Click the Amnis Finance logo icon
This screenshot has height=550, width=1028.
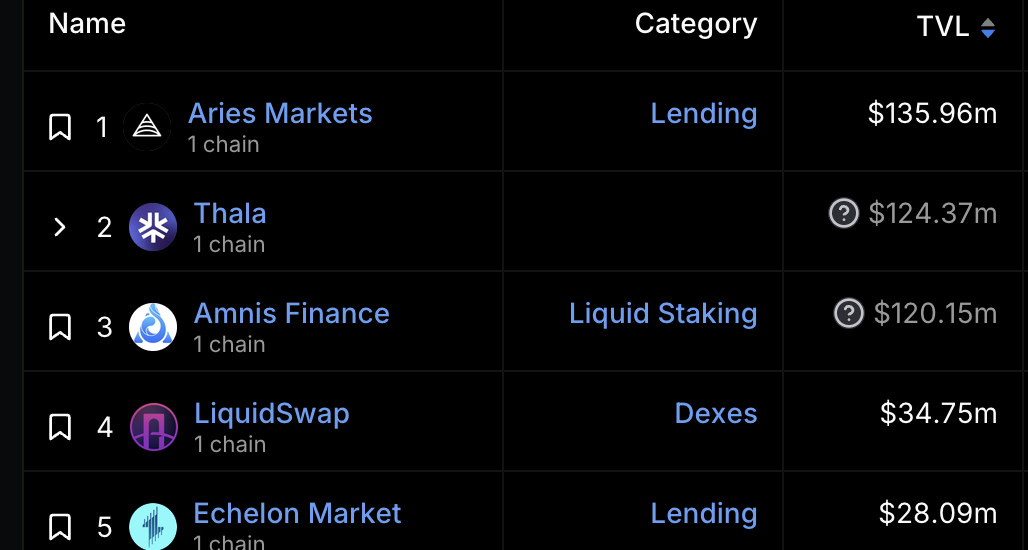(153, 327)
